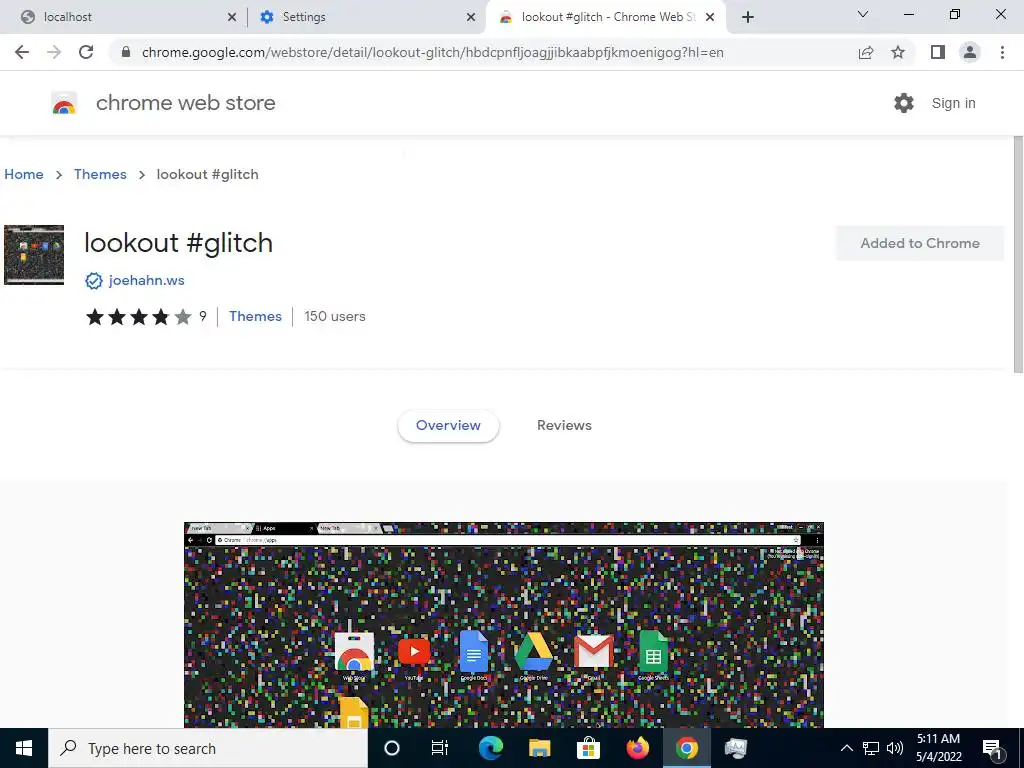Open the theme preview screenshot

[x=504, y=625]
